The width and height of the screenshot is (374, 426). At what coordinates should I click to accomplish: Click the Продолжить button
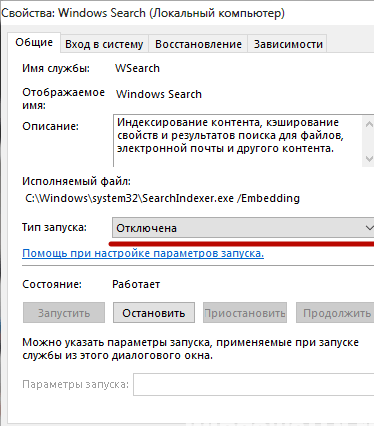point(335,313)
